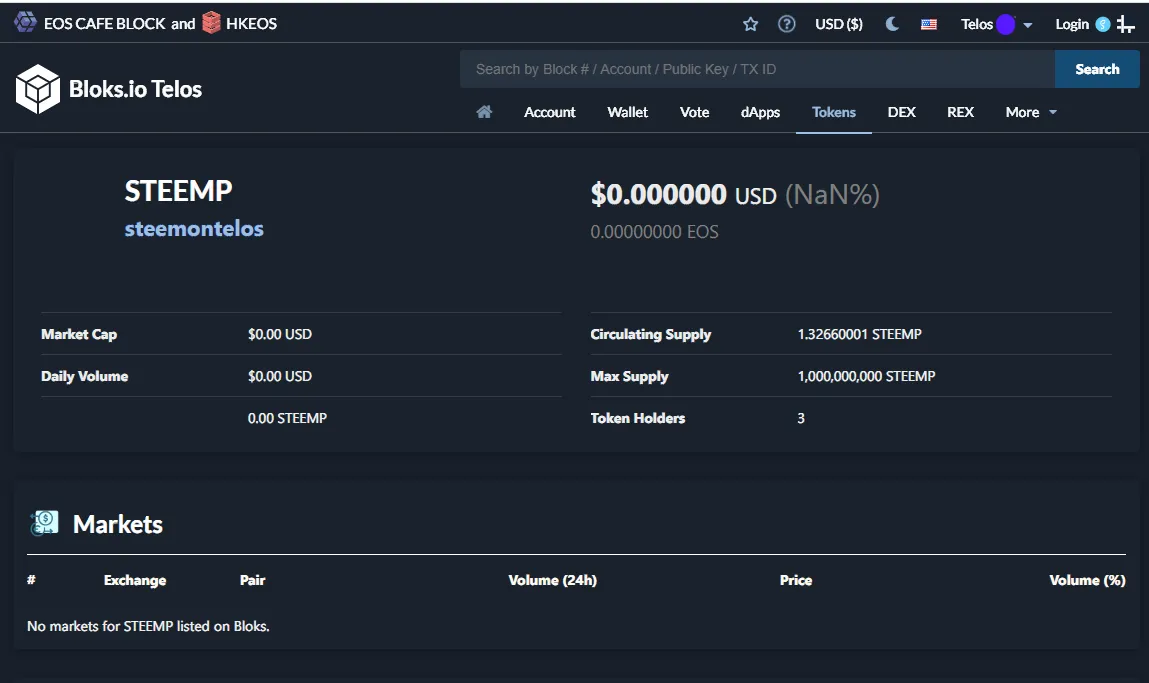Image resolution: width=1149 pixels, height=683 pixels.
Task: Click the star favorite icon
Action: coord(750,24)
